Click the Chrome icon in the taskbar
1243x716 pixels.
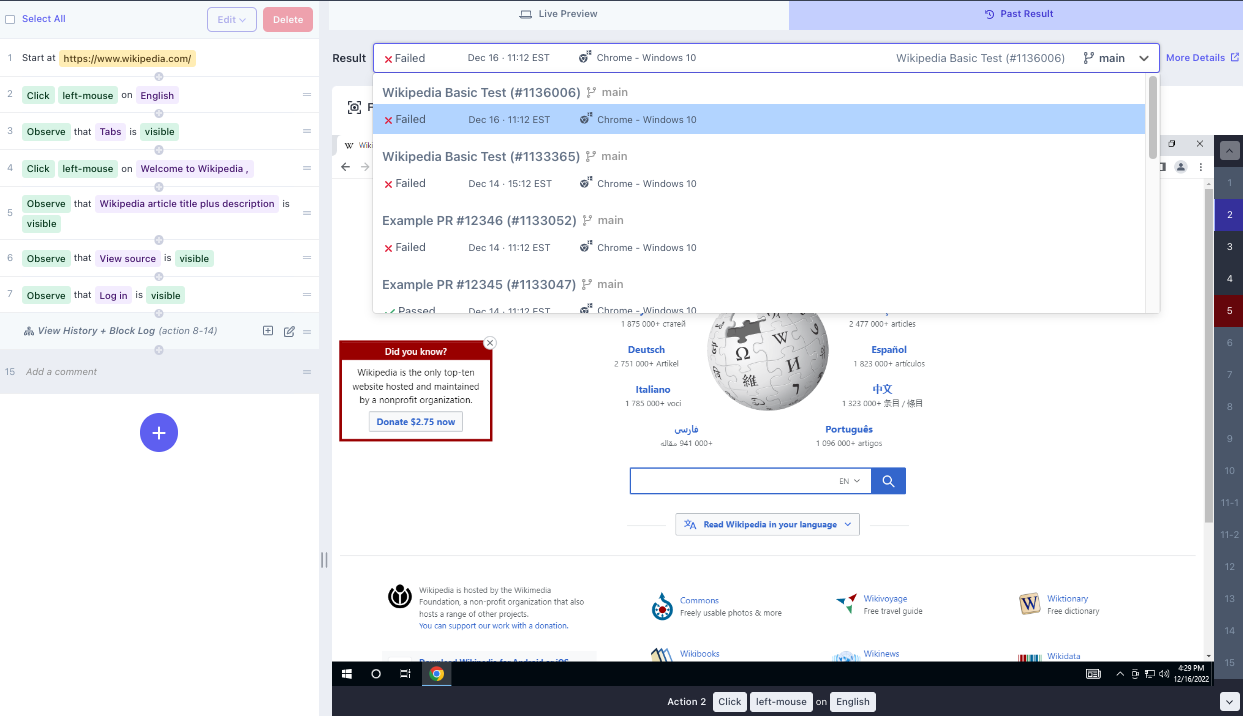436,674
